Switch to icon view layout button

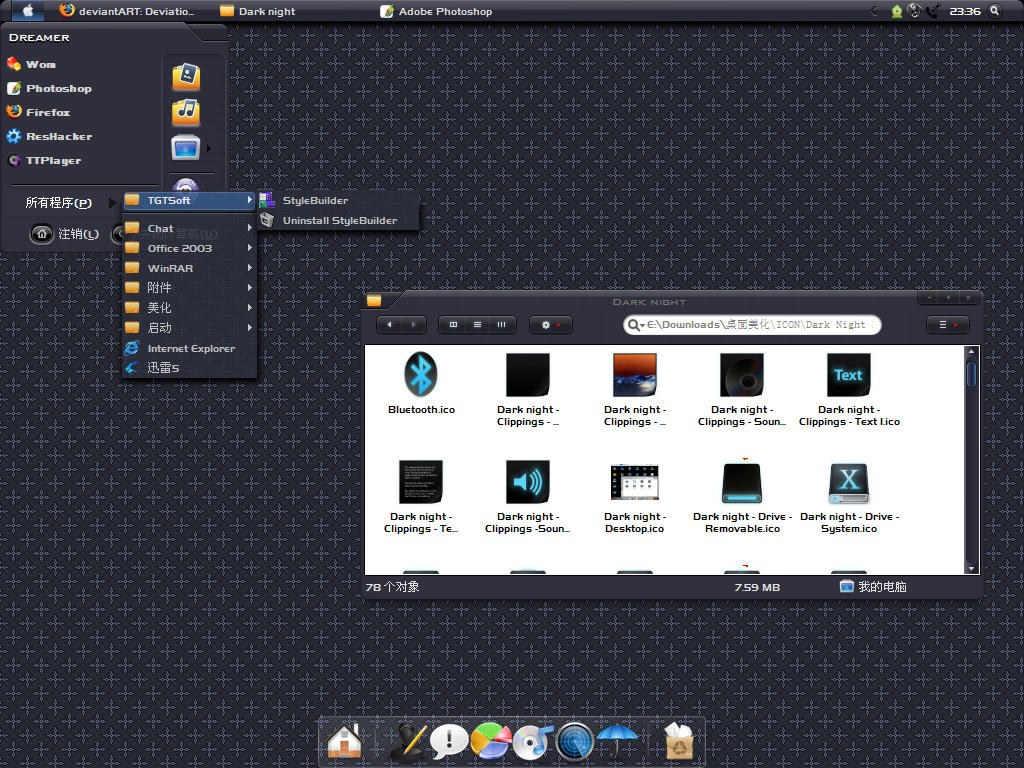(453, 325)
